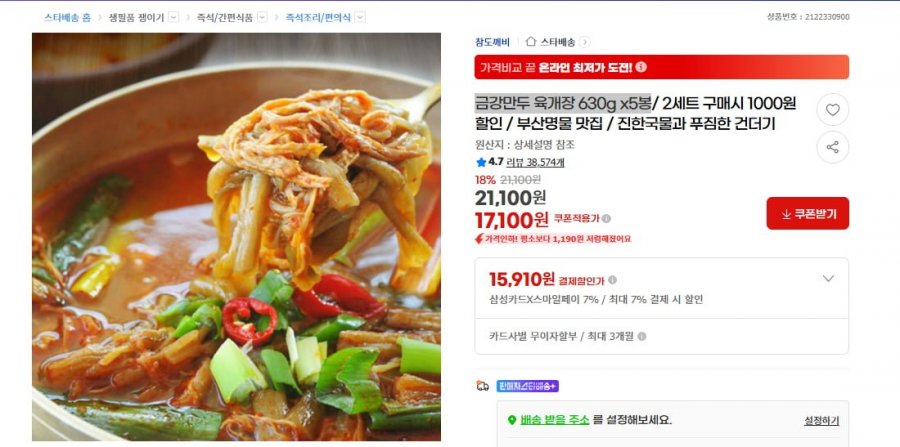
Task: Click info icon on red lowest-price banner
Action: tap(641, 67)
